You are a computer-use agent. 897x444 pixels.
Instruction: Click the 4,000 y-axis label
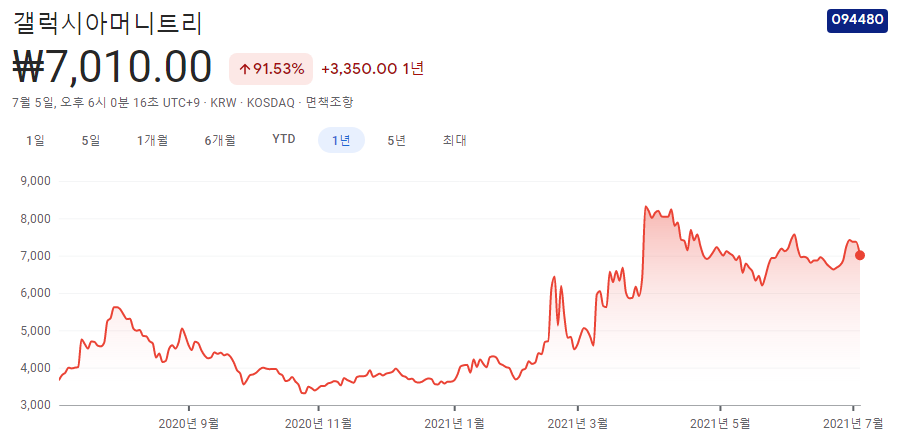pyautogui.click(x=36, y=368)
